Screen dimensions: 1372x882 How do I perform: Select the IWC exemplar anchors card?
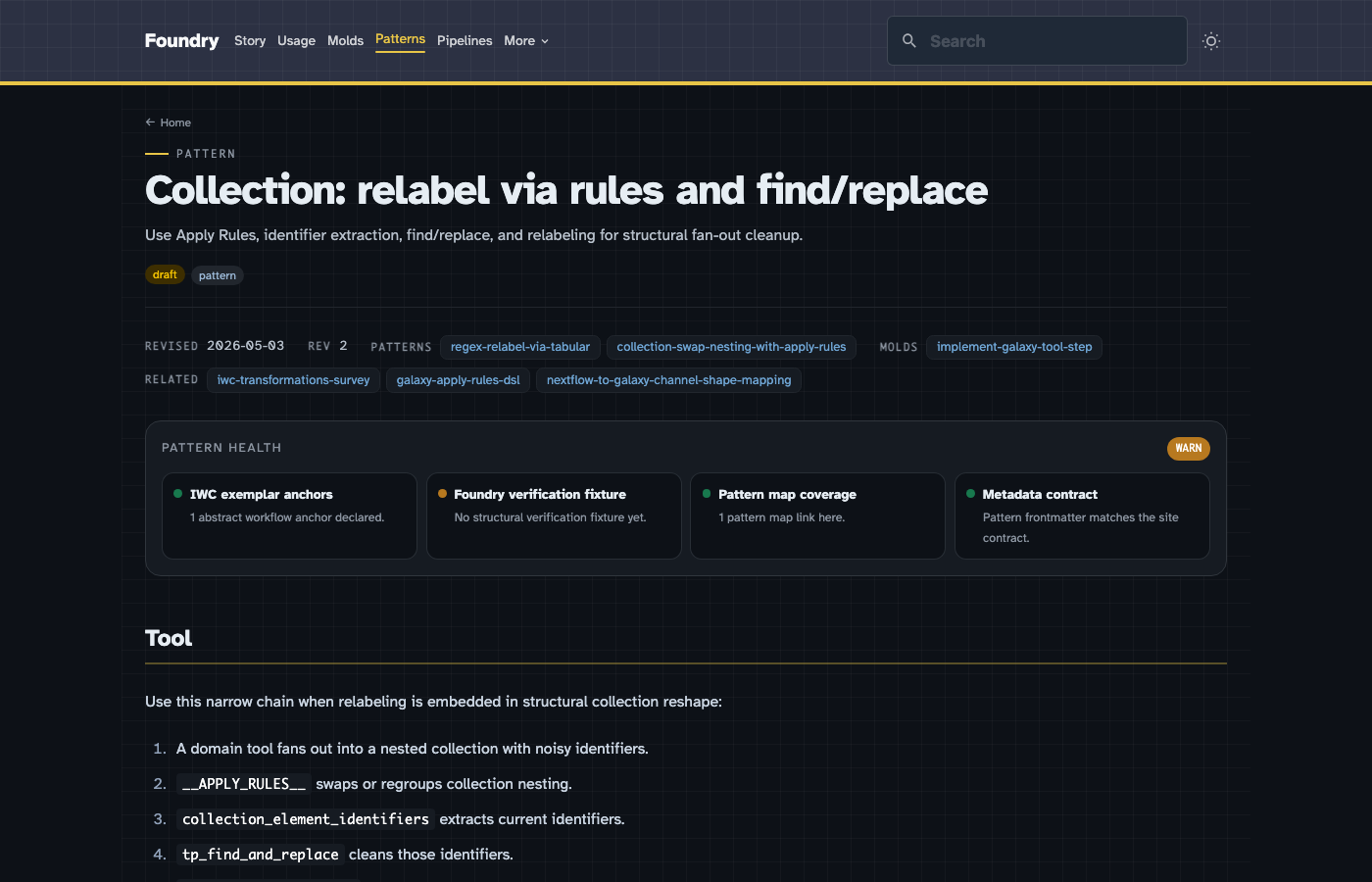tap(289, 515)
